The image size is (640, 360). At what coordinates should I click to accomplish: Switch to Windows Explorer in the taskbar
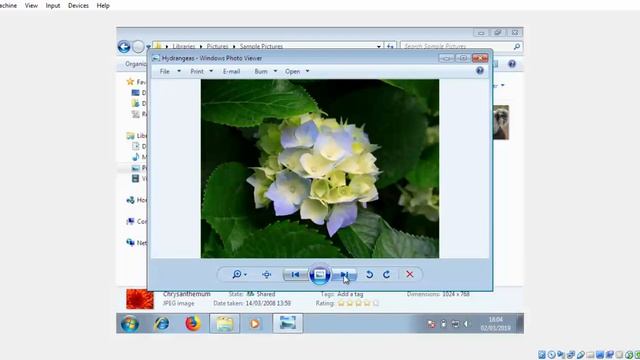224,324
